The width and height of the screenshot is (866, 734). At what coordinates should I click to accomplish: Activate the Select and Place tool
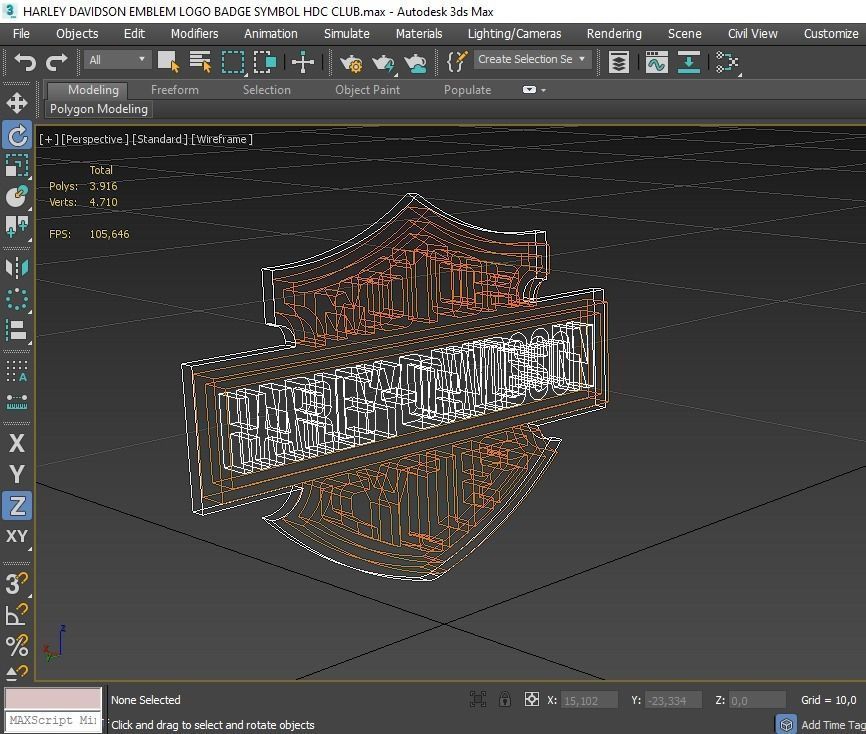[x=17, y=196]
